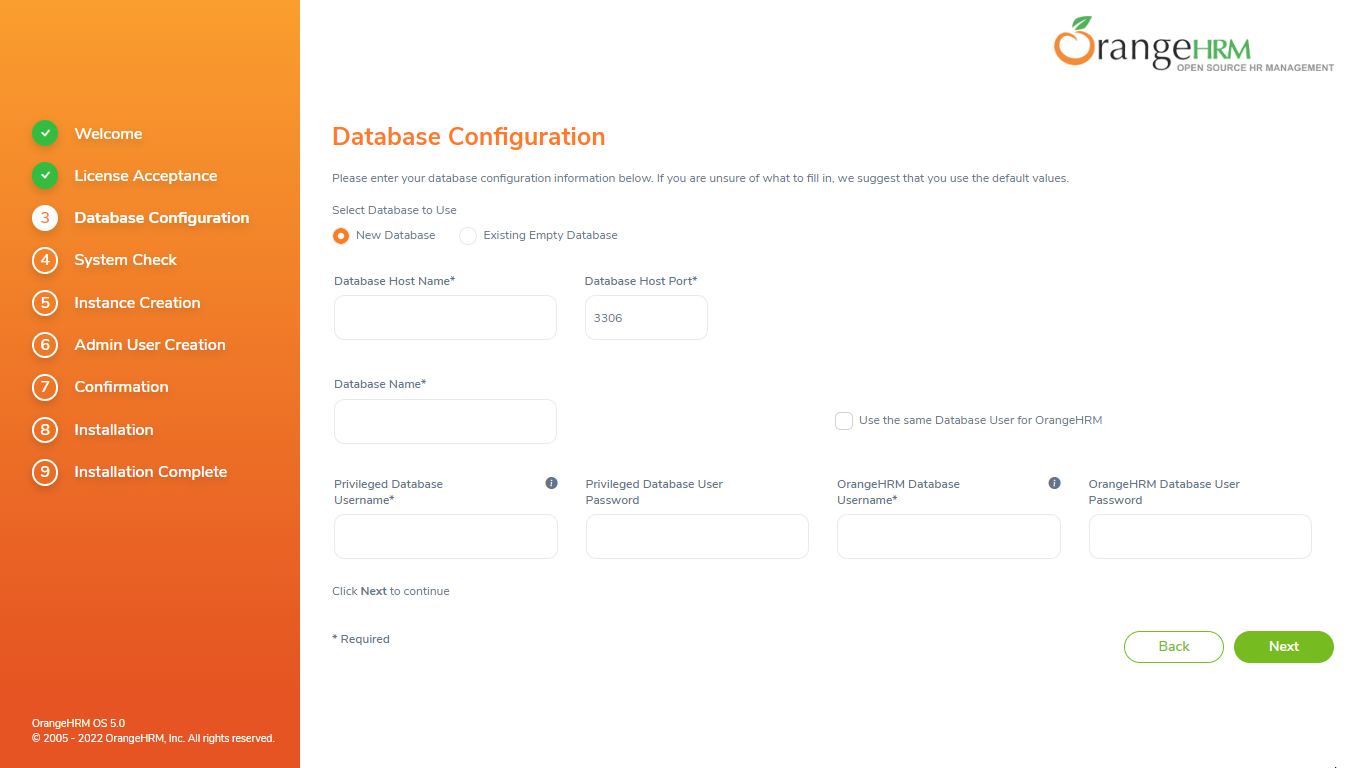
Task: Open the System Check step
Action: 126,260
